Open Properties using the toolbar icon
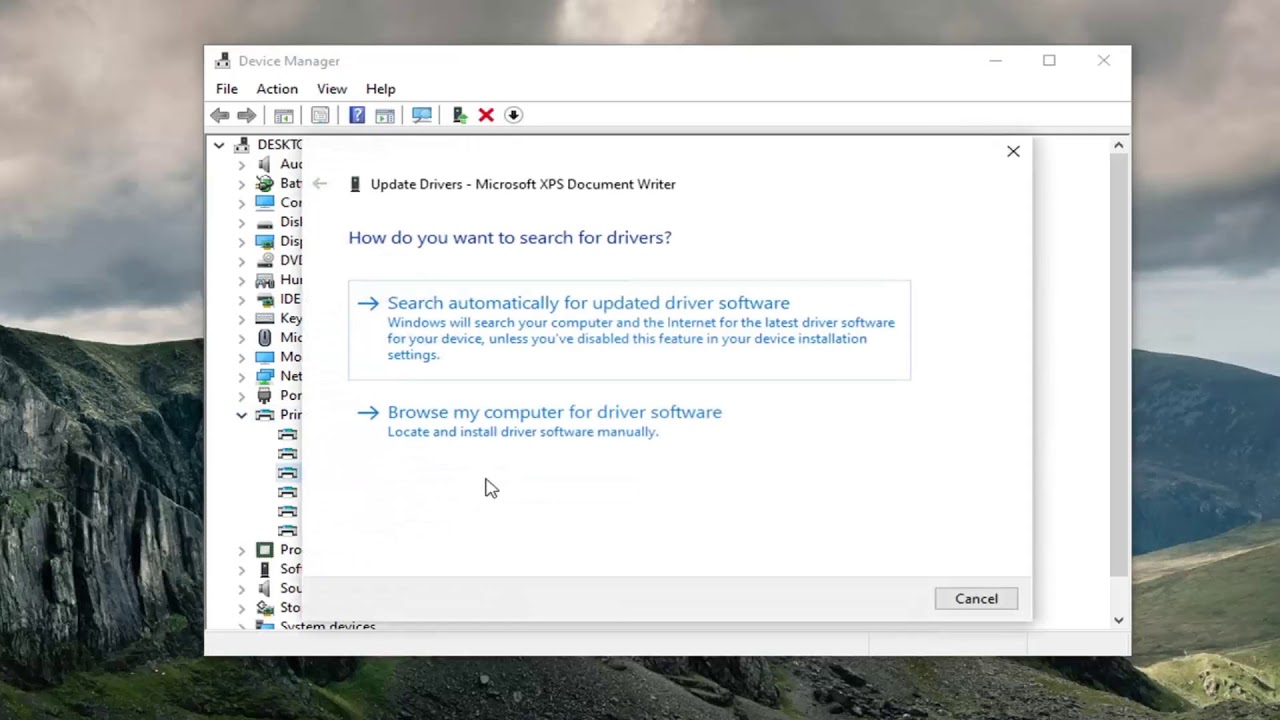Screen dimensions: 1280x720 pyautogui.click(x=320, y=115)
